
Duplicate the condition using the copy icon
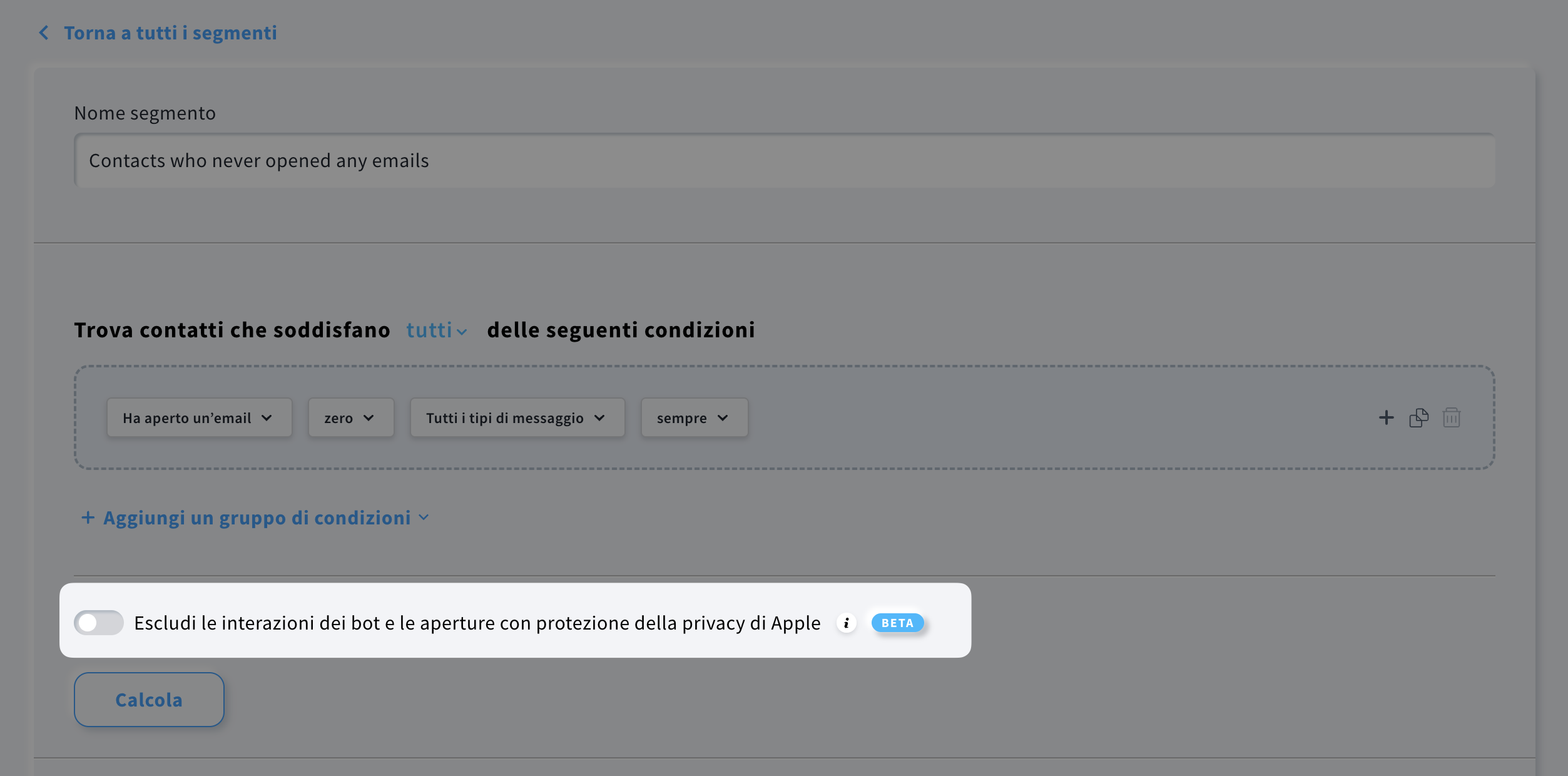(1419, 417)
